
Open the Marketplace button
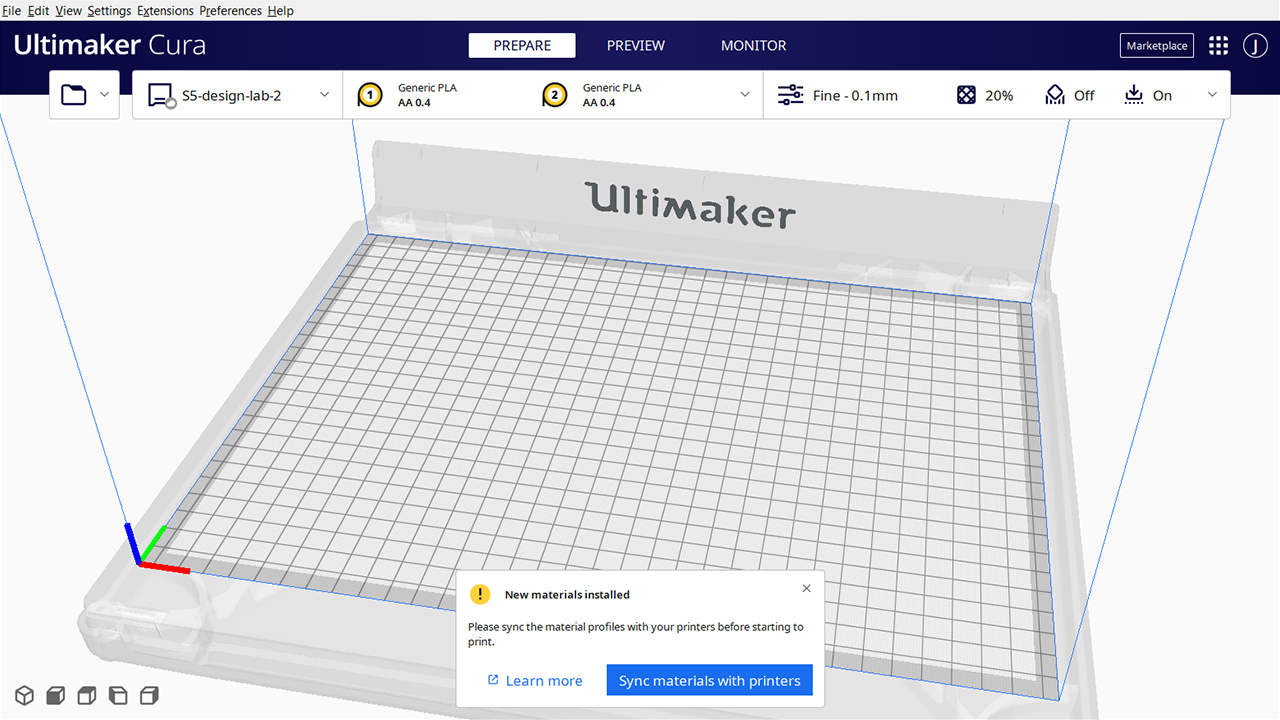pyautogui.click(x=1157, y=45)
